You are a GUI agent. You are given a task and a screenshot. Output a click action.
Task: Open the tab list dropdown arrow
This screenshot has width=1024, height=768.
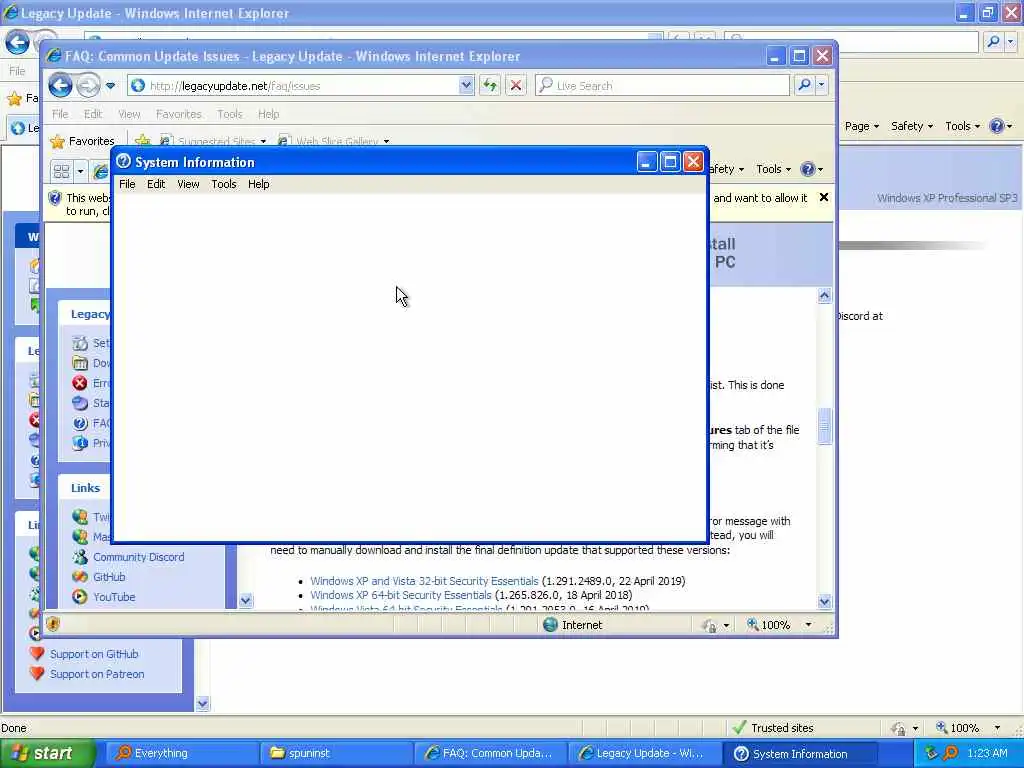pos(80,171)
